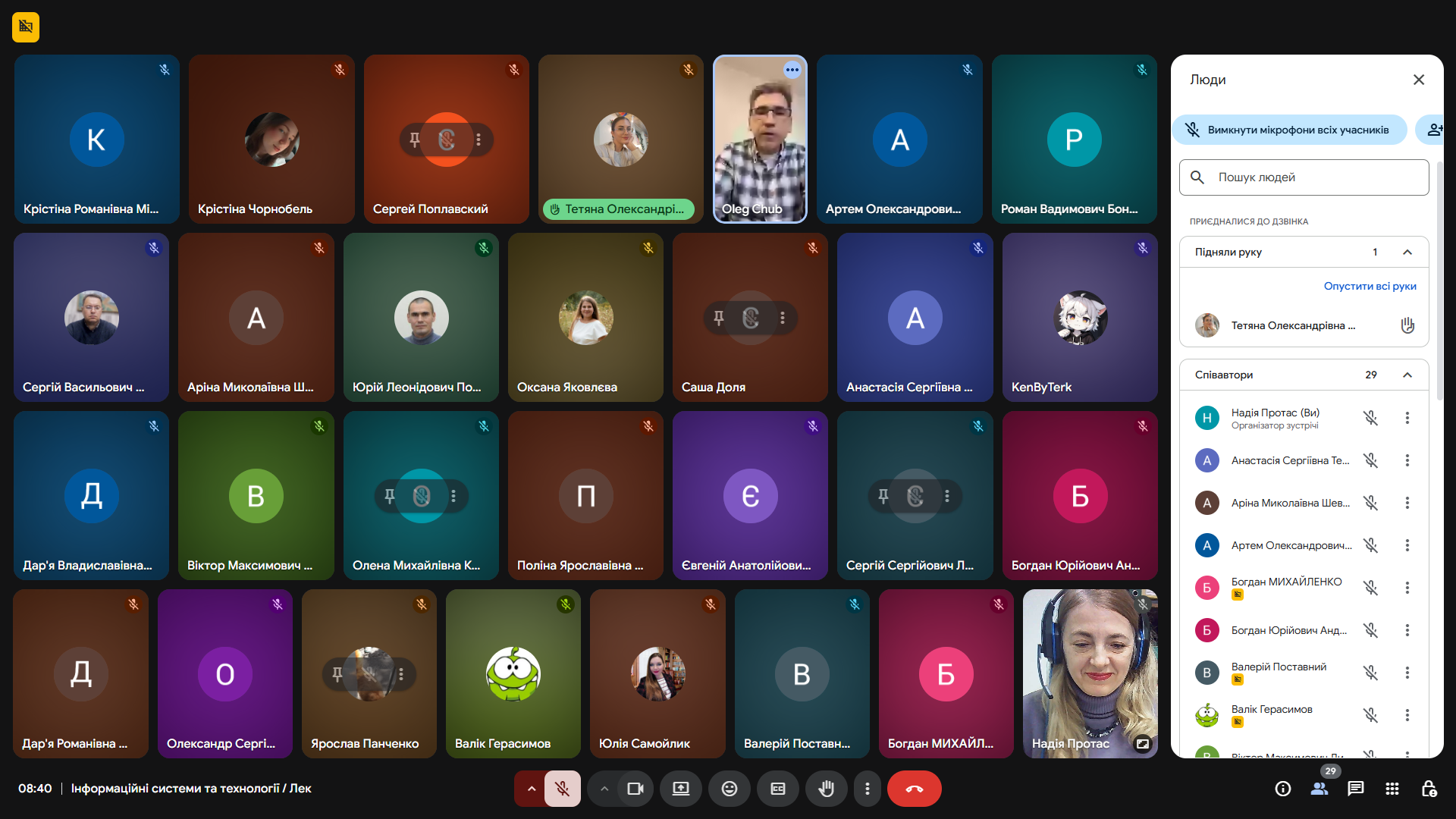Click the Пошук людей search field
Viewport: 1456px width, 819px height.
pyautogui.click(x=1304, y=177)
